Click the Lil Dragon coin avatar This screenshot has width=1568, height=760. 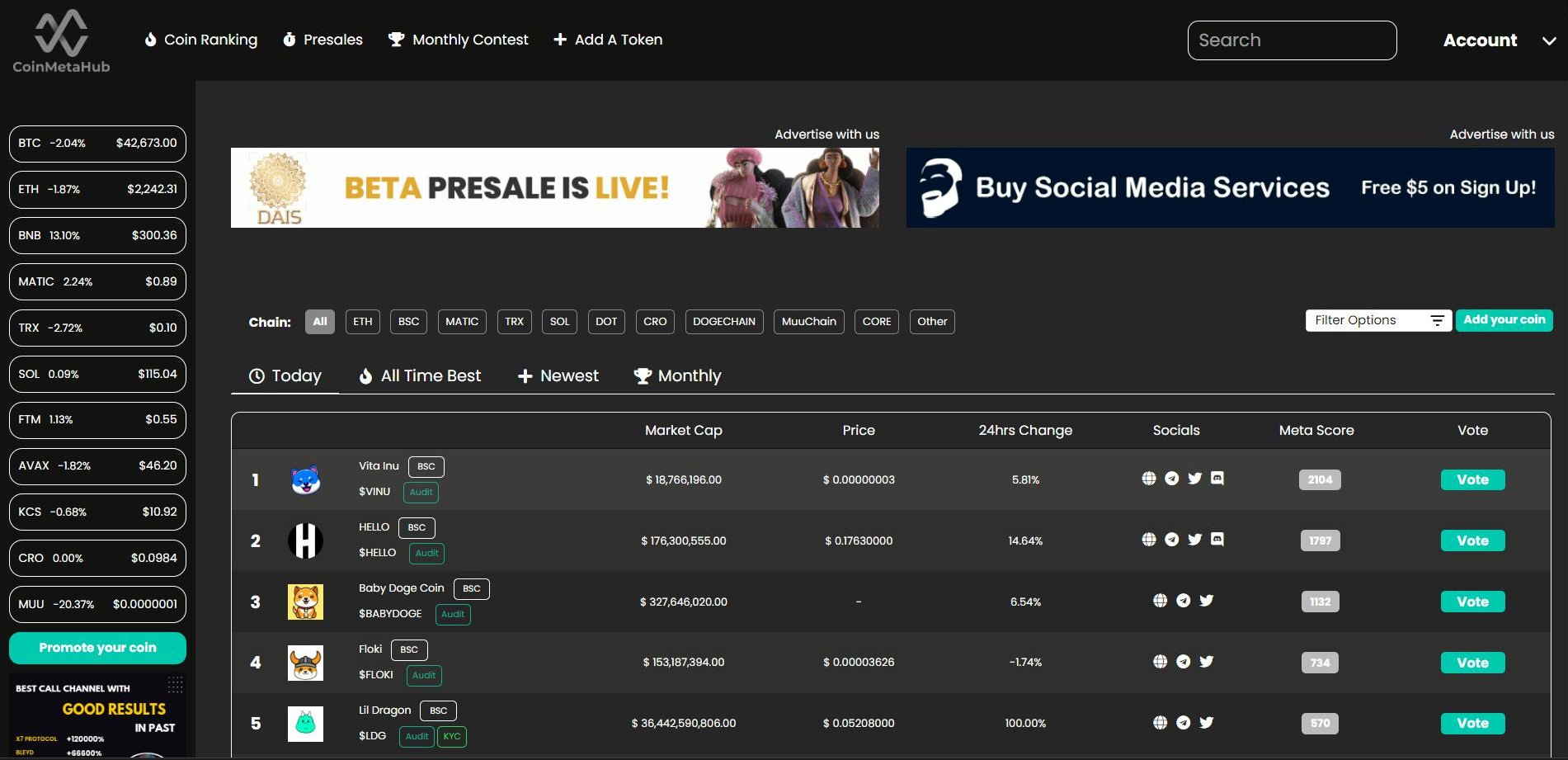(305, 724)
